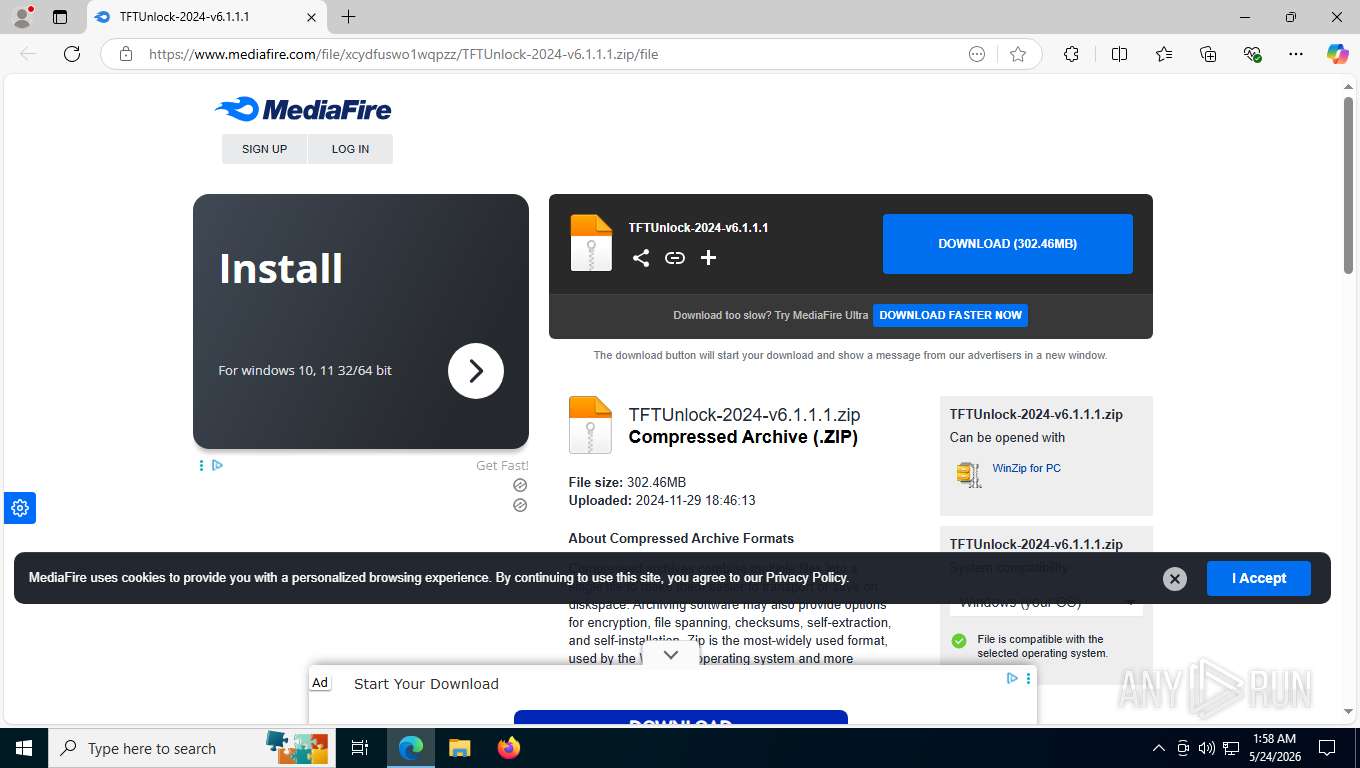Open the WinZip for PC link
Viewport: 1360px width, 768px height.
pyautogui.click(x=1026, y=468)
